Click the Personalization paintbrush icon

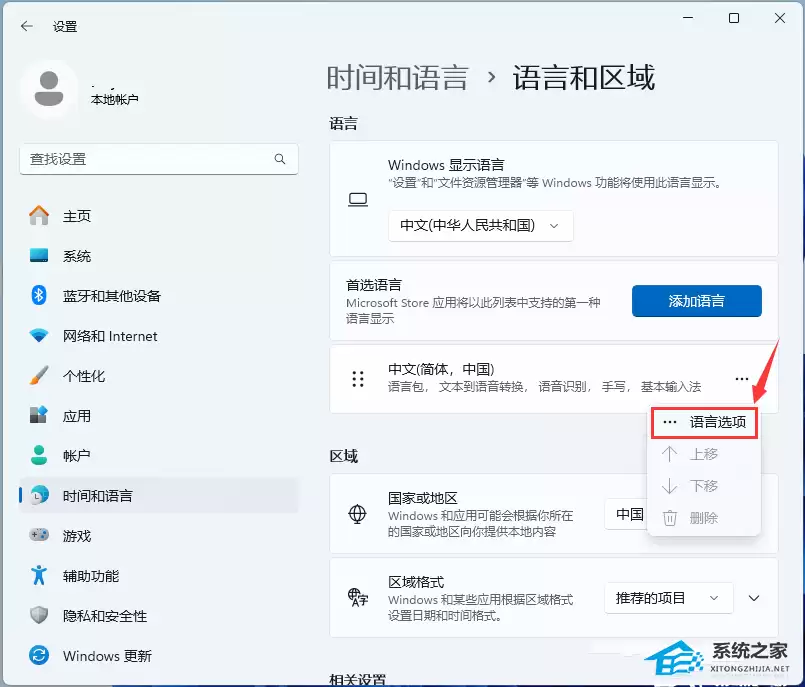tap(39, 375)
